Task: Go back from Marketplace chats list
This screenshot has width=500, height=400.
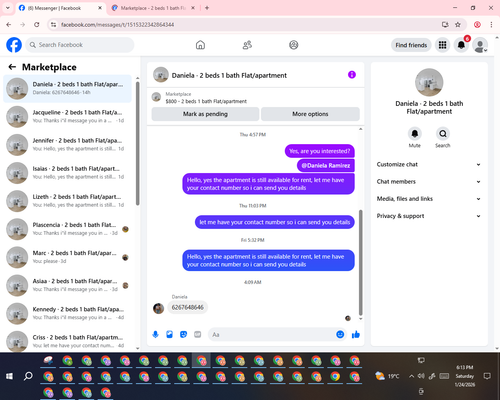Action: point(12,67)
